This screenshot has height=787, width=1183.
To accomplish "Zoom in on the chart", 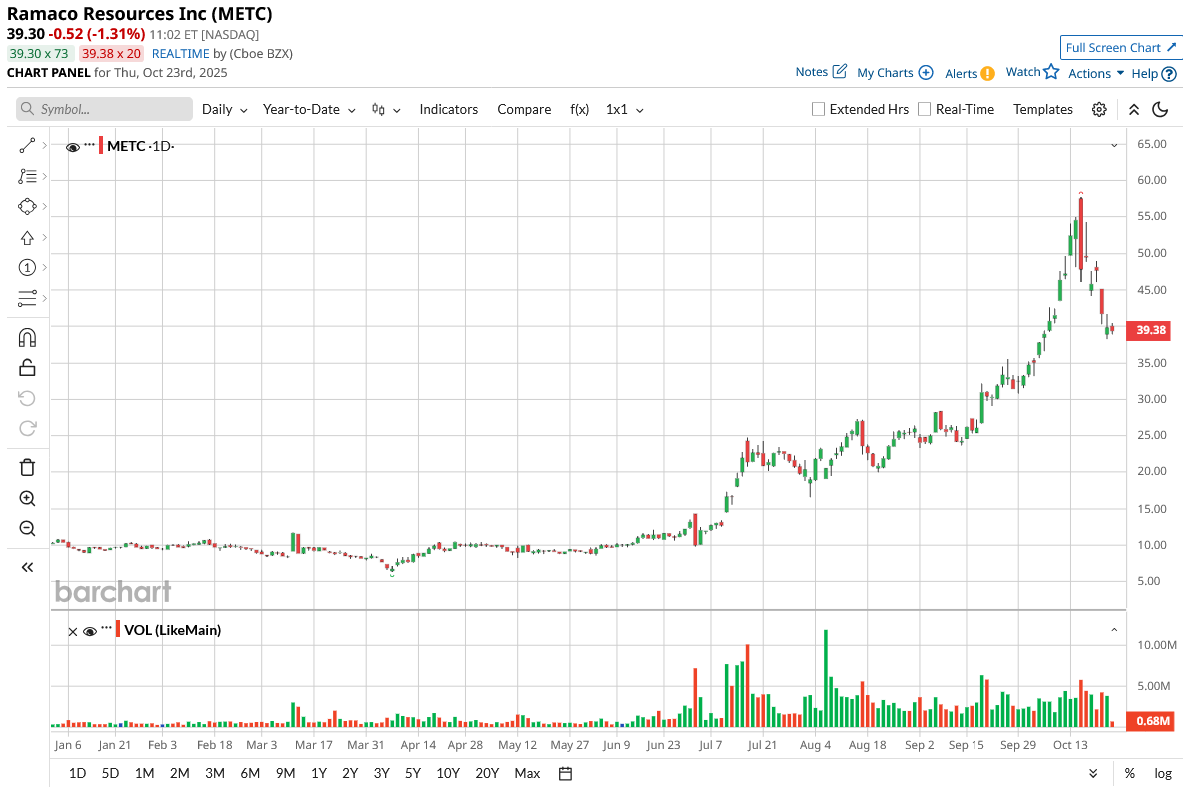I will [x=27, y=498].
